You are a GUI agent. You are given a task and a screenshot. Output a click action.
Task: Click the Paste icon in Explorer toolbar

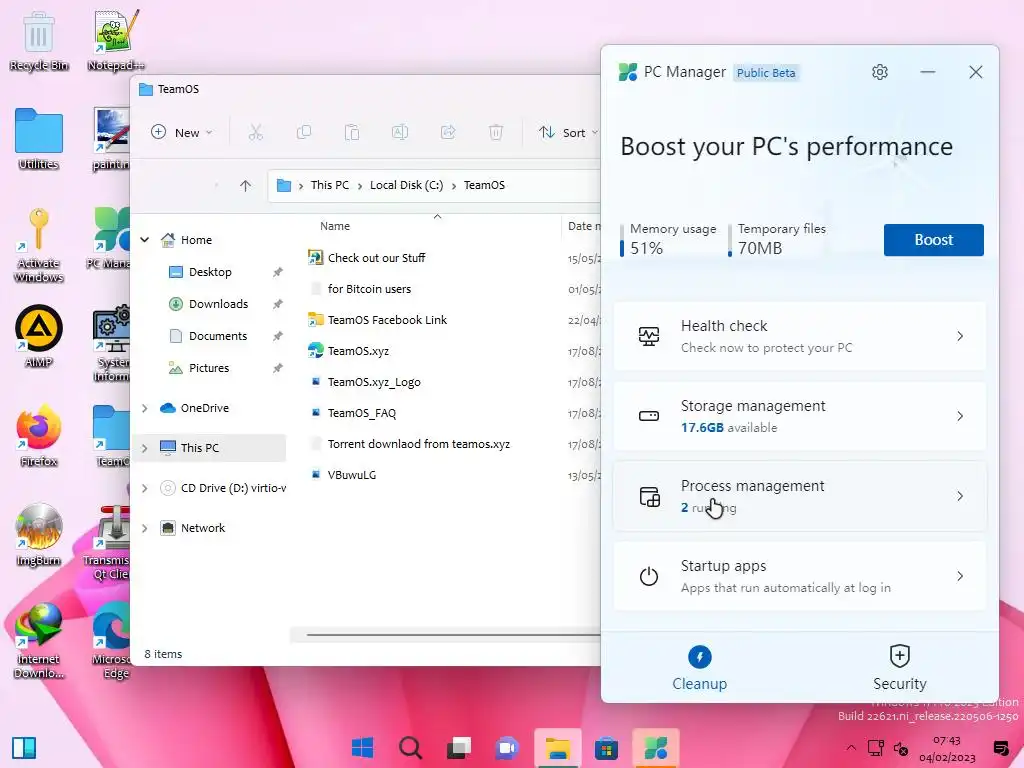coord(352,133)
